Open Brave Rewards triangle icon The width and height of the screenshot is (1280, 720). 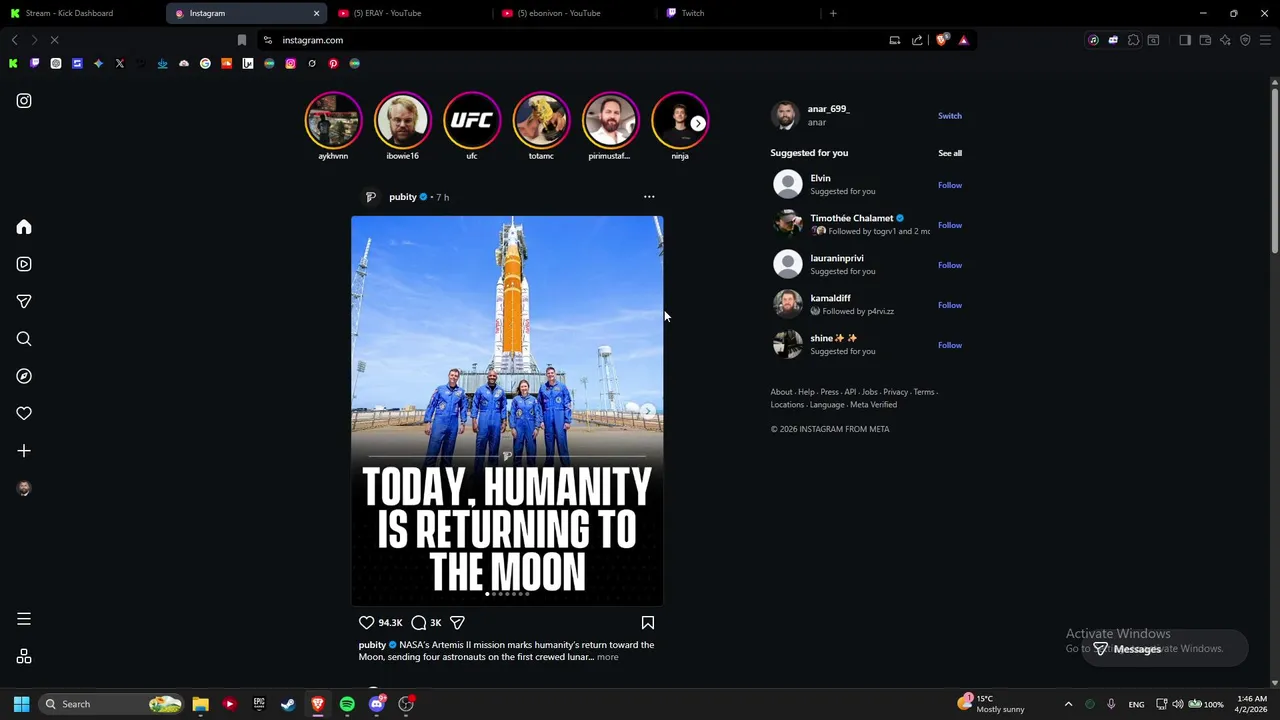(x=963, y=40)
